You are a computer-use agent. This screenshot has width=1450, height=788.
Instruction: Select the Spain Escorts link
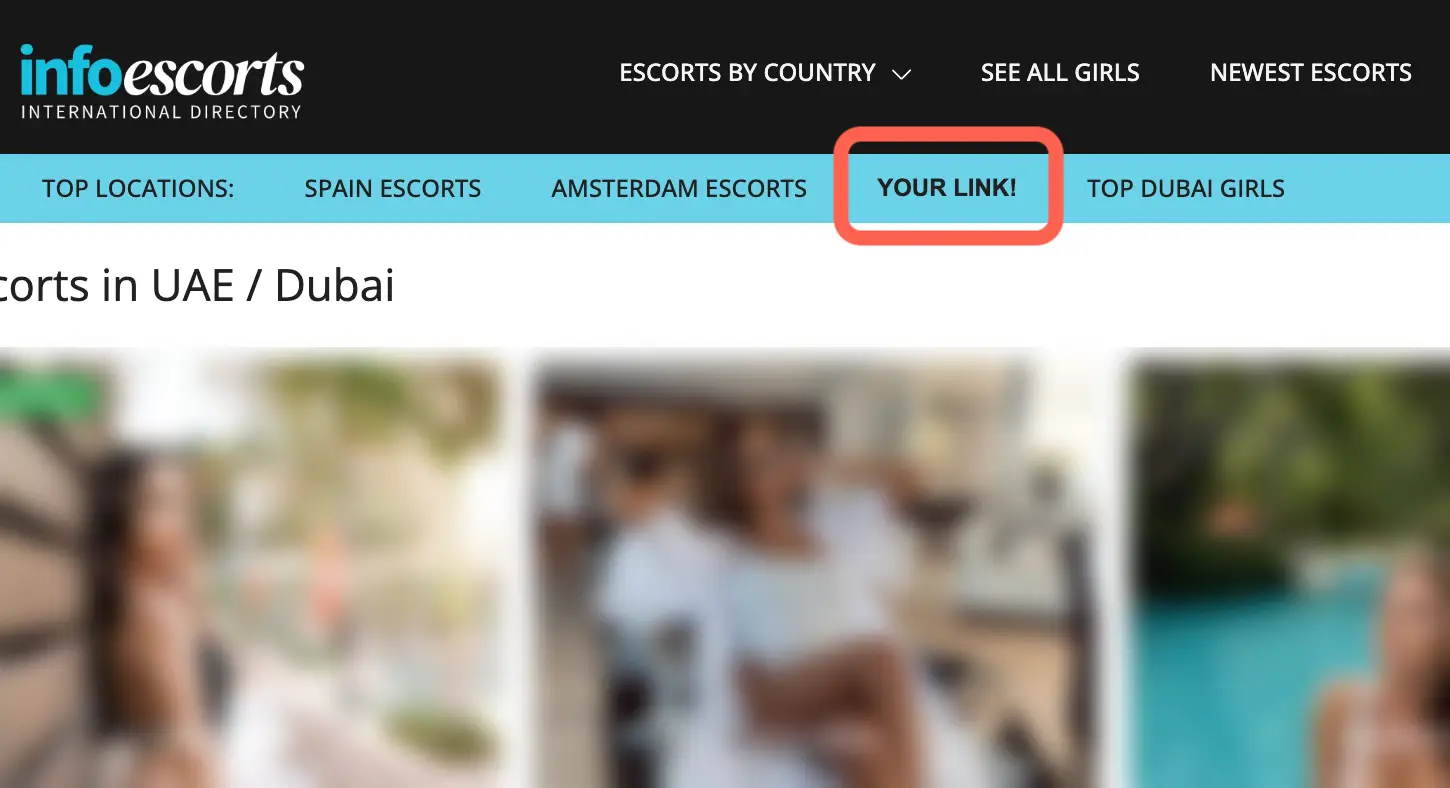(x=393, y=188)
